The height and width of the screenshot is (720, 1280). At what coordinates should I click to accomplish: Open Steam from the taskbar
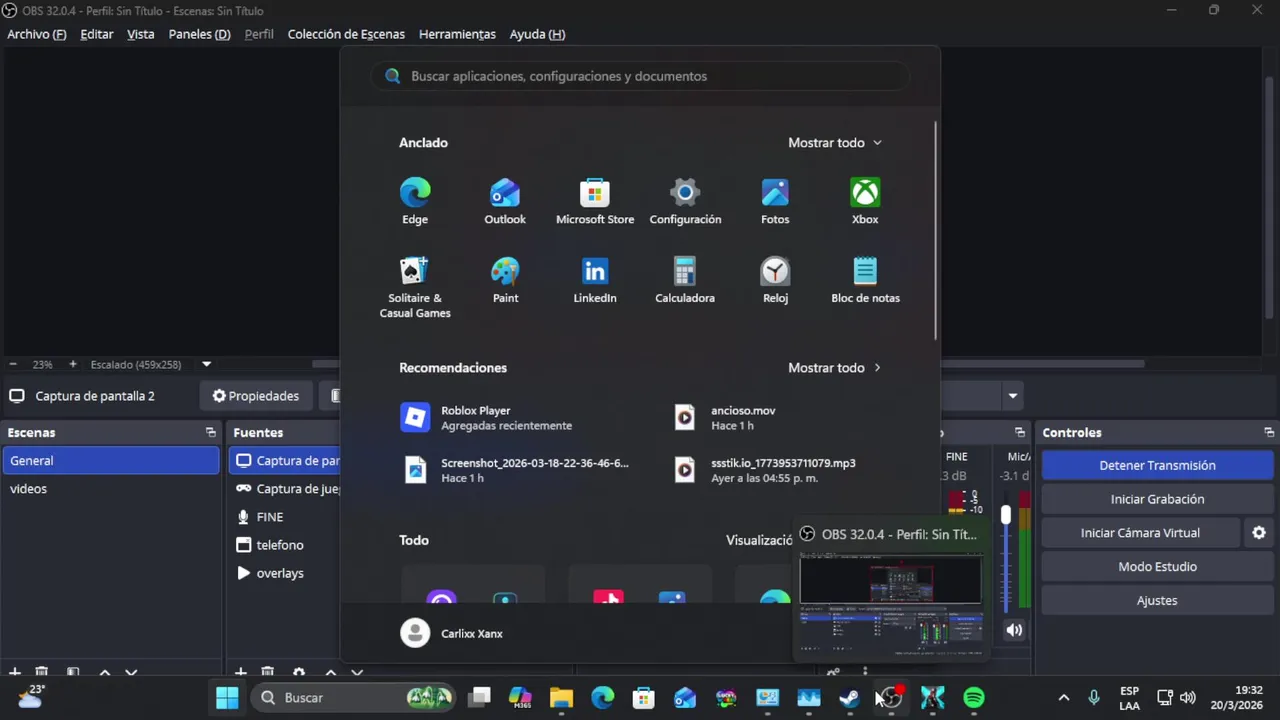850,698
